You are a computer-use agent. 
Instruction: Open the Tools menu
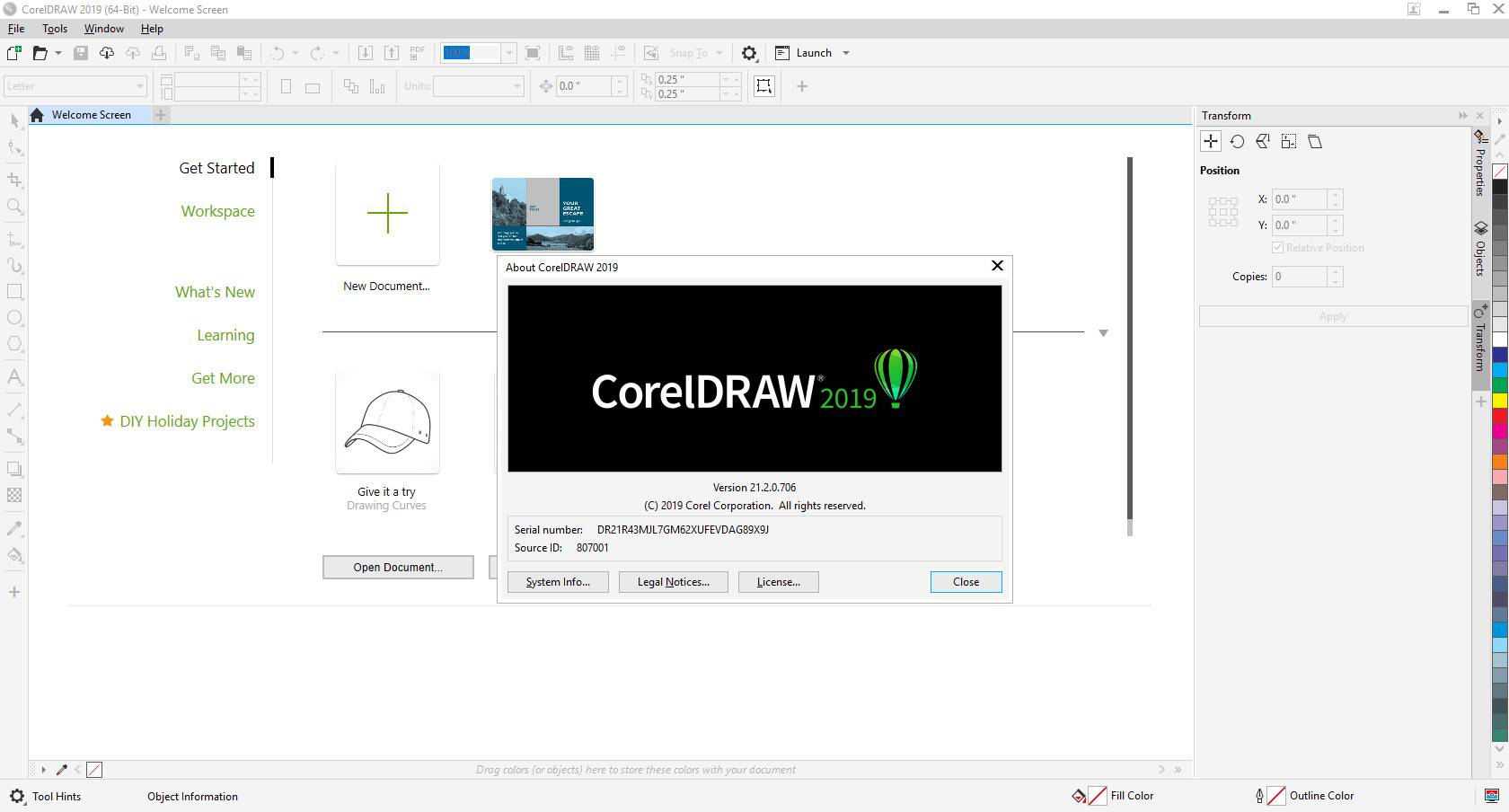pyautogui.click(x=55, y=29)
